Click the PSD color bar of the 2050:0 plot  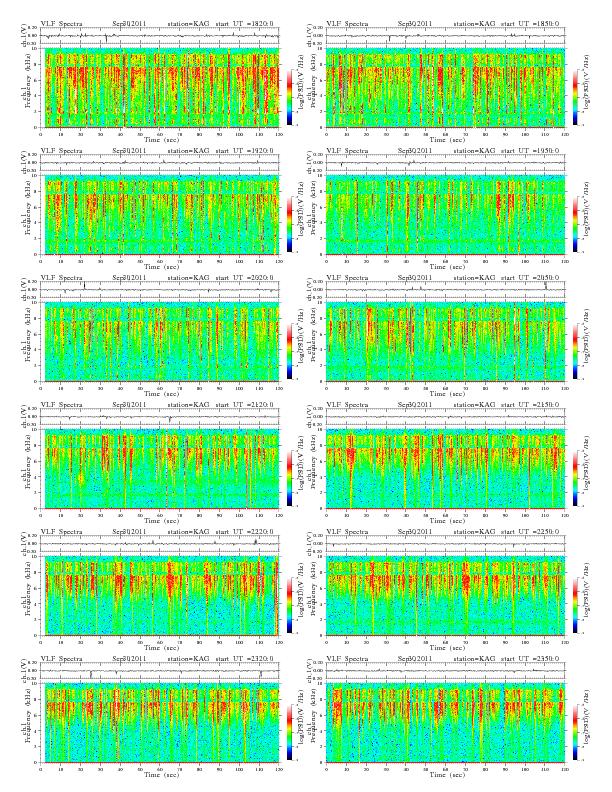(576, 351)
